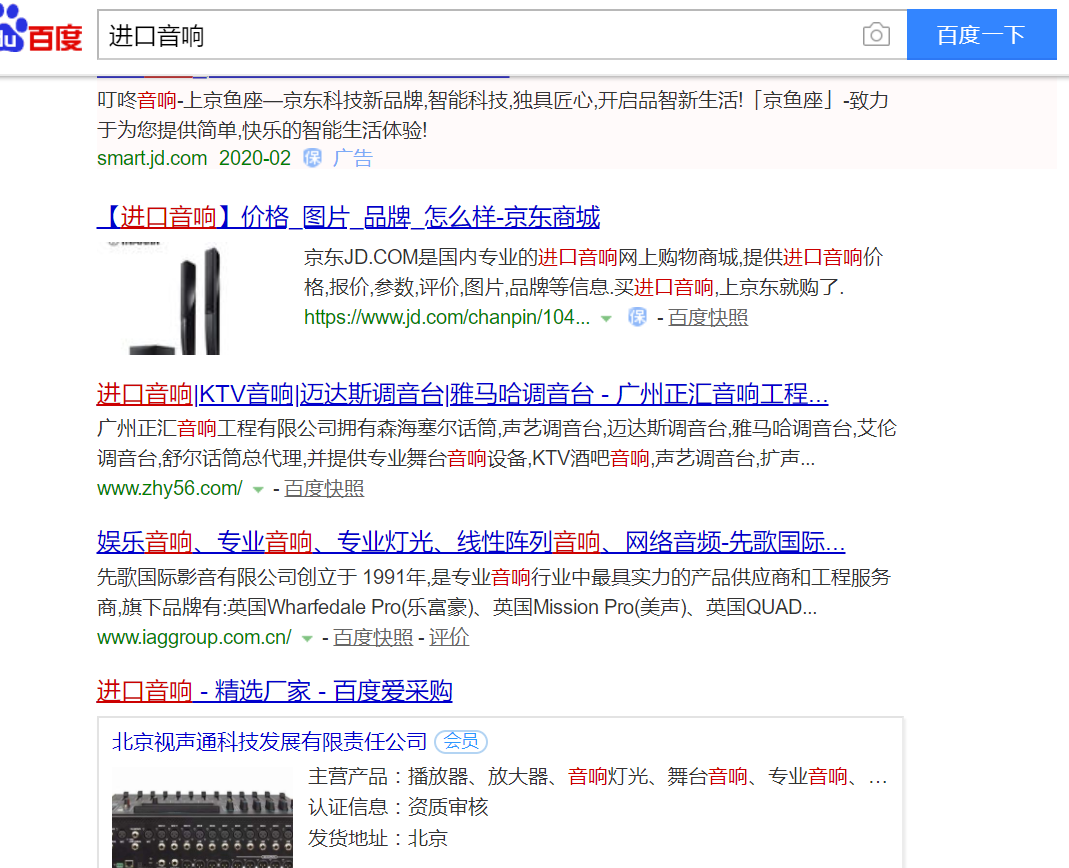The height and width of the screenshot is (868, 1069).
Task: Click 评价 link for the iaggroup result
Action: 449,637
